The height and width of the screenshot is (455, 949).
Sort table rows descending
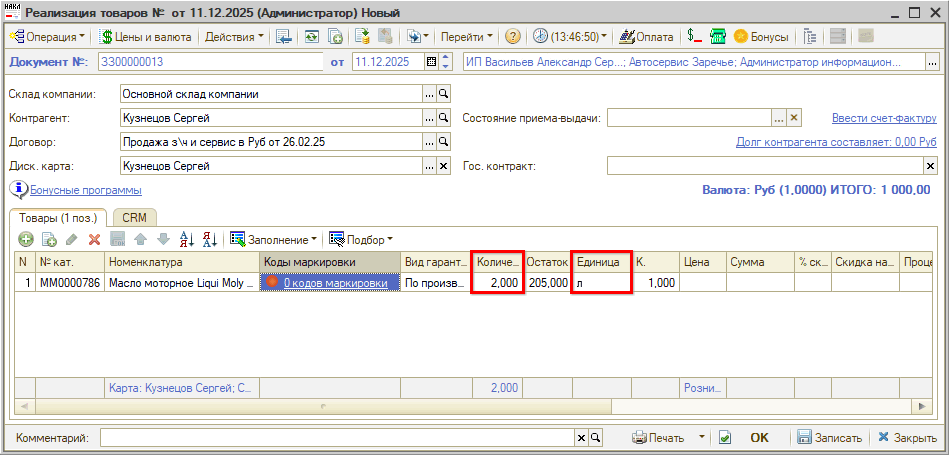[x=210, y=239]
